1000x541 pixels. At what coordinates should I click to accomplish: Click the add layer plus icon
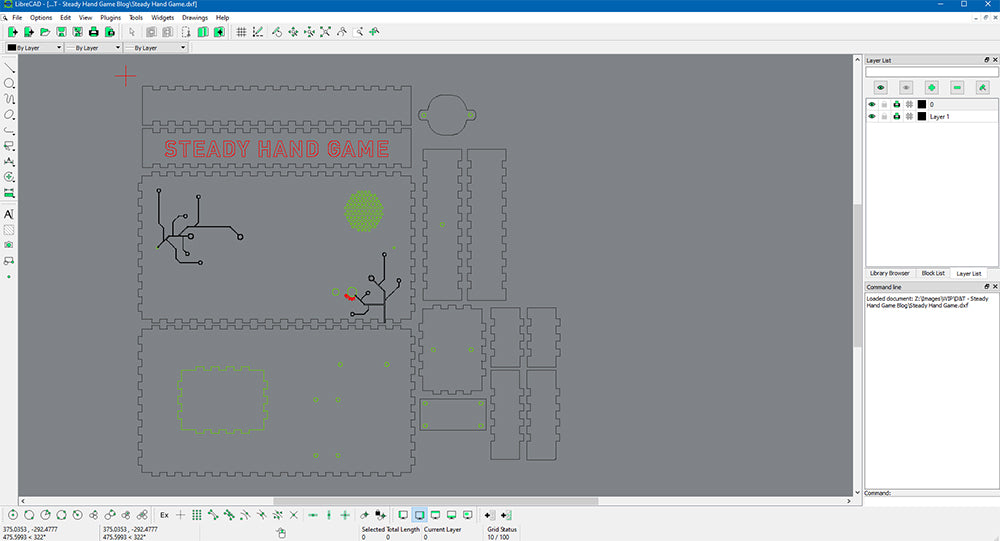931,88
